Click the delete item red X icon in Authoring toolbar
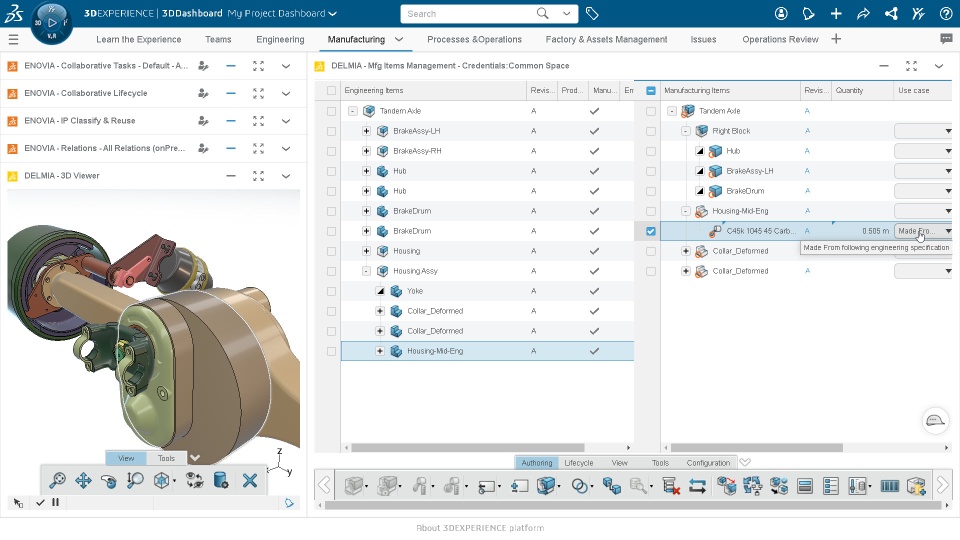The width and height of the screenshot is (960, 540). (x=671, y=486)
